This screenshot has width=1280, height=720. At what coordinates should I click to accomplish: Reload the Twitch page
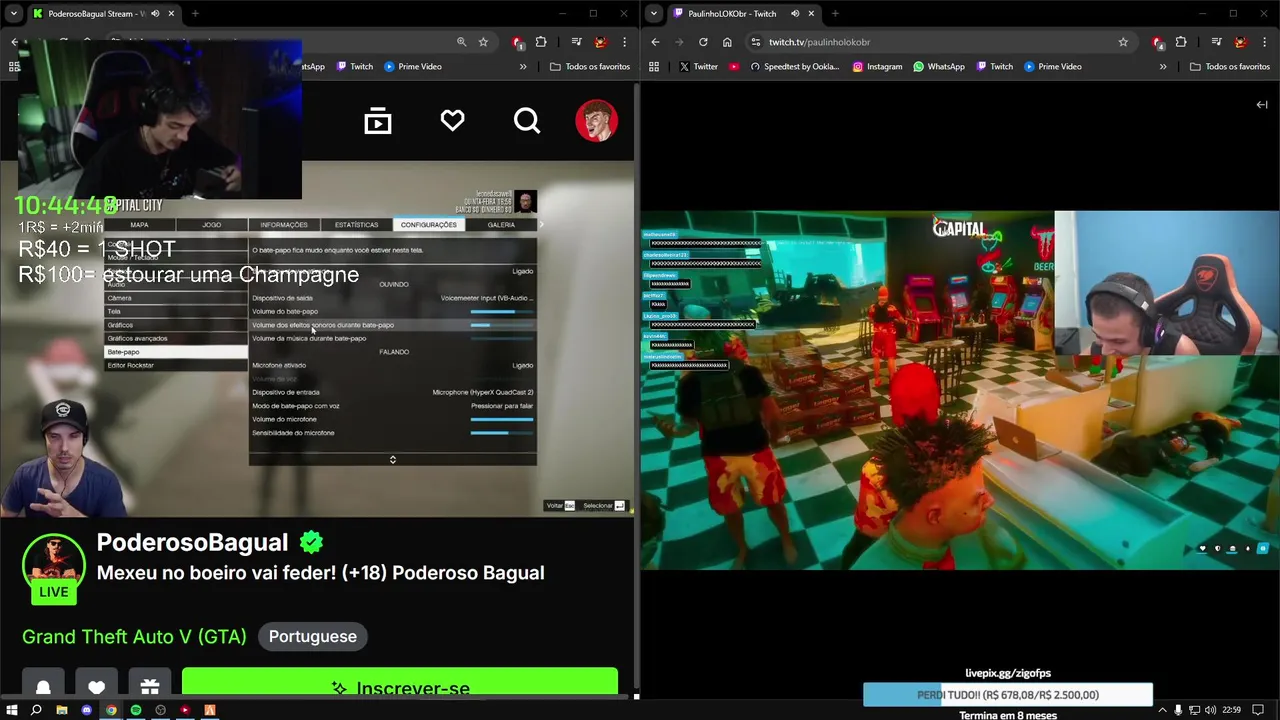[x=703, y=42]
